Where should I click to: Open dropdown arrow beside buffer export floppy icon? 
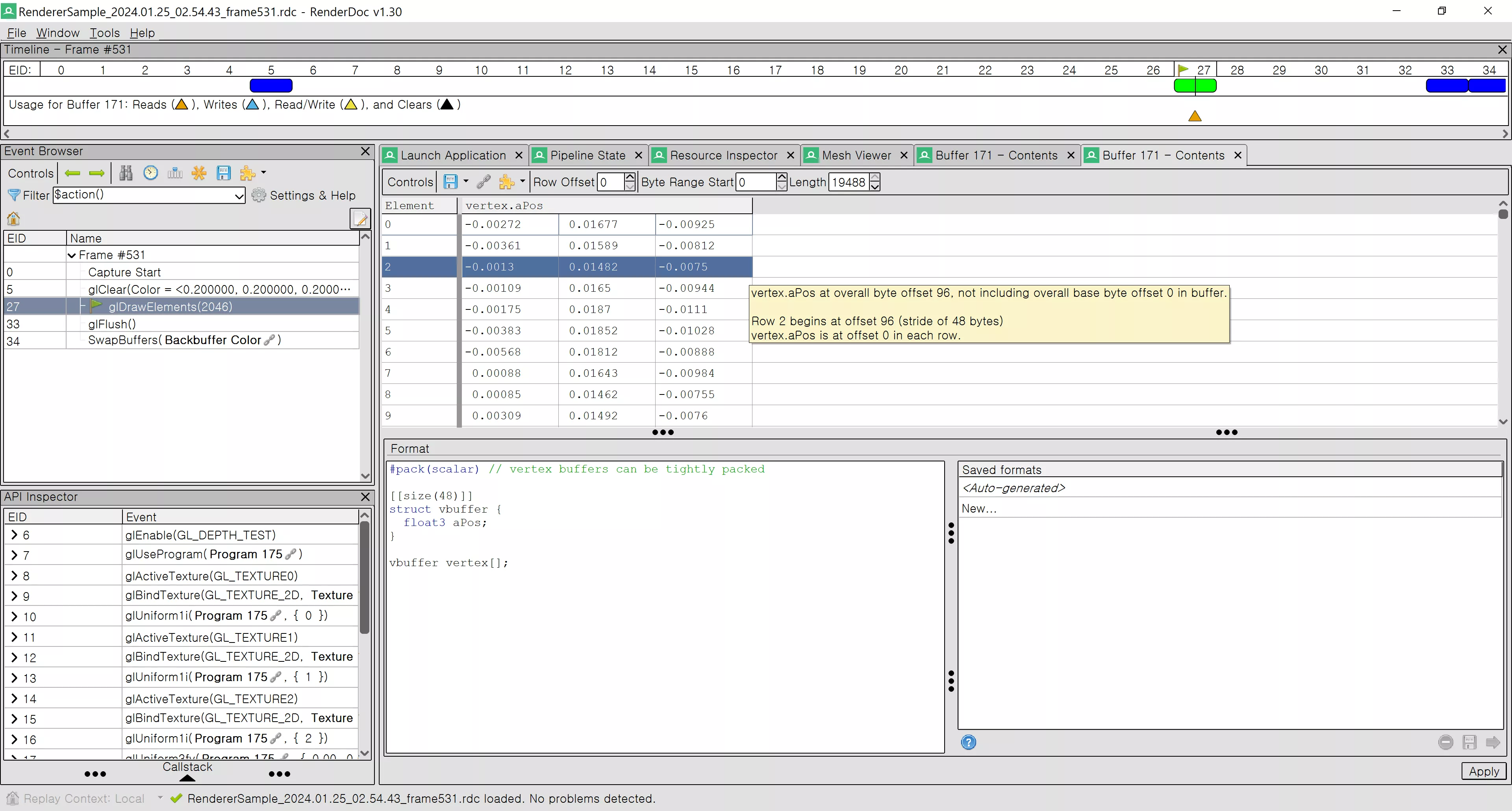pyautogui.click(x=466, y=181)
